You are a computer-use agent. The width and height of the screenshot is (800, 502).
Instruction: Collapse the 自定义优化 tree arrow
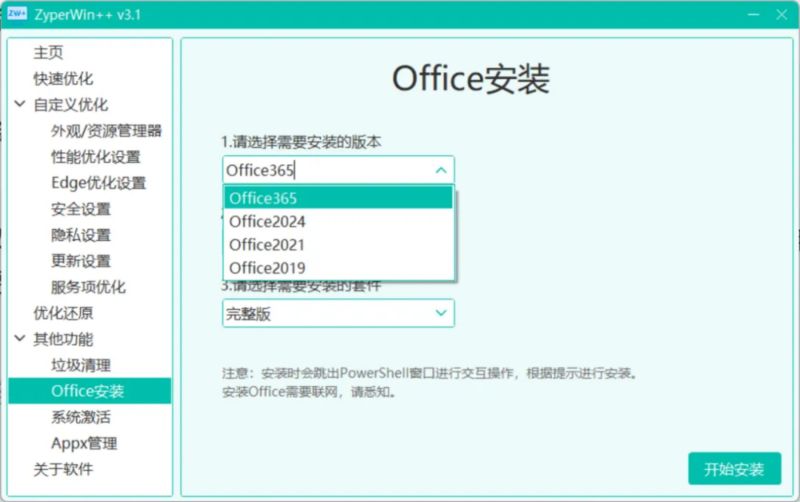click(x=20, y=104)
